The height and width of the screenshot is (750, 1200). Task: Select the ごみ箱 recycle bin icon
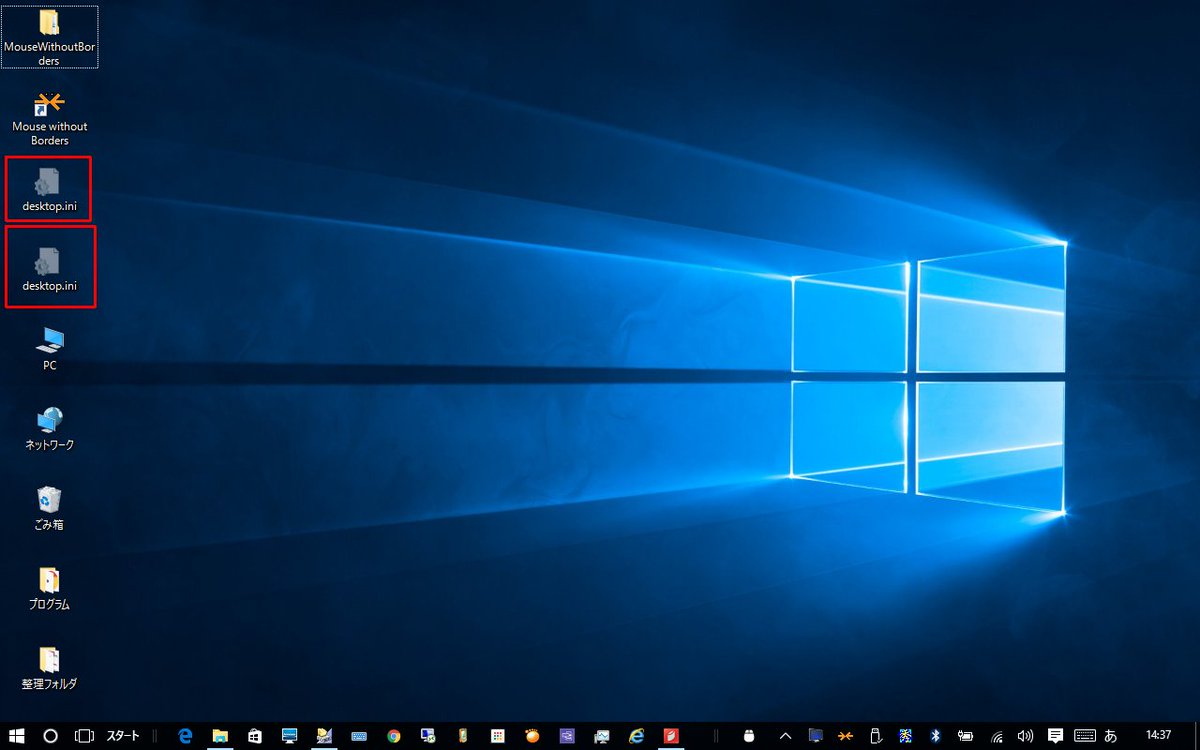49,508
